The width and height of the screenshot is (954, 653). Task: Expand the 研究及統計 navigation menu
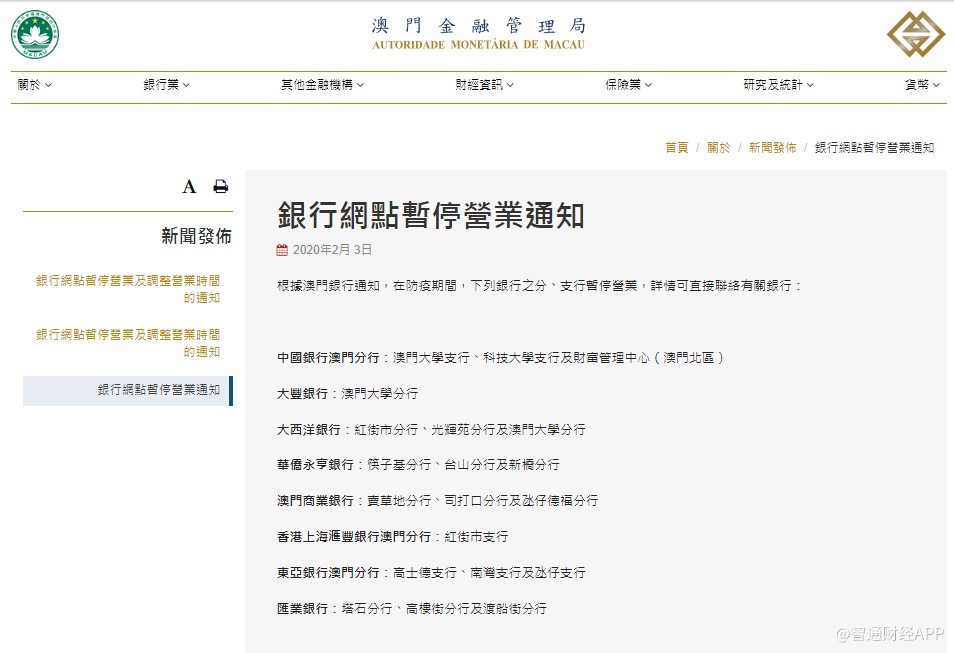coord(778,85)
